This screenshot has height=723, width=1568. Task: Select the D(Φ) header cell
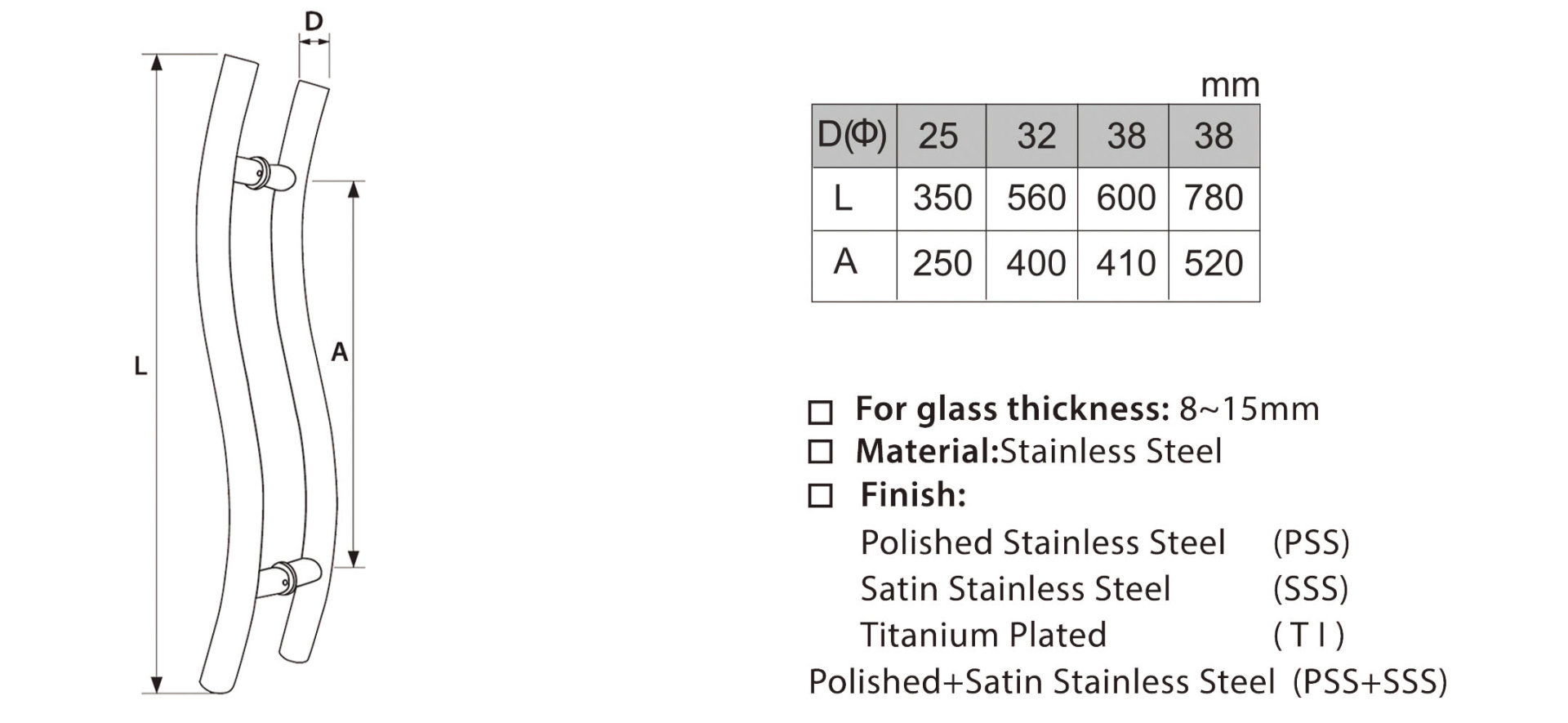point(854,136)
